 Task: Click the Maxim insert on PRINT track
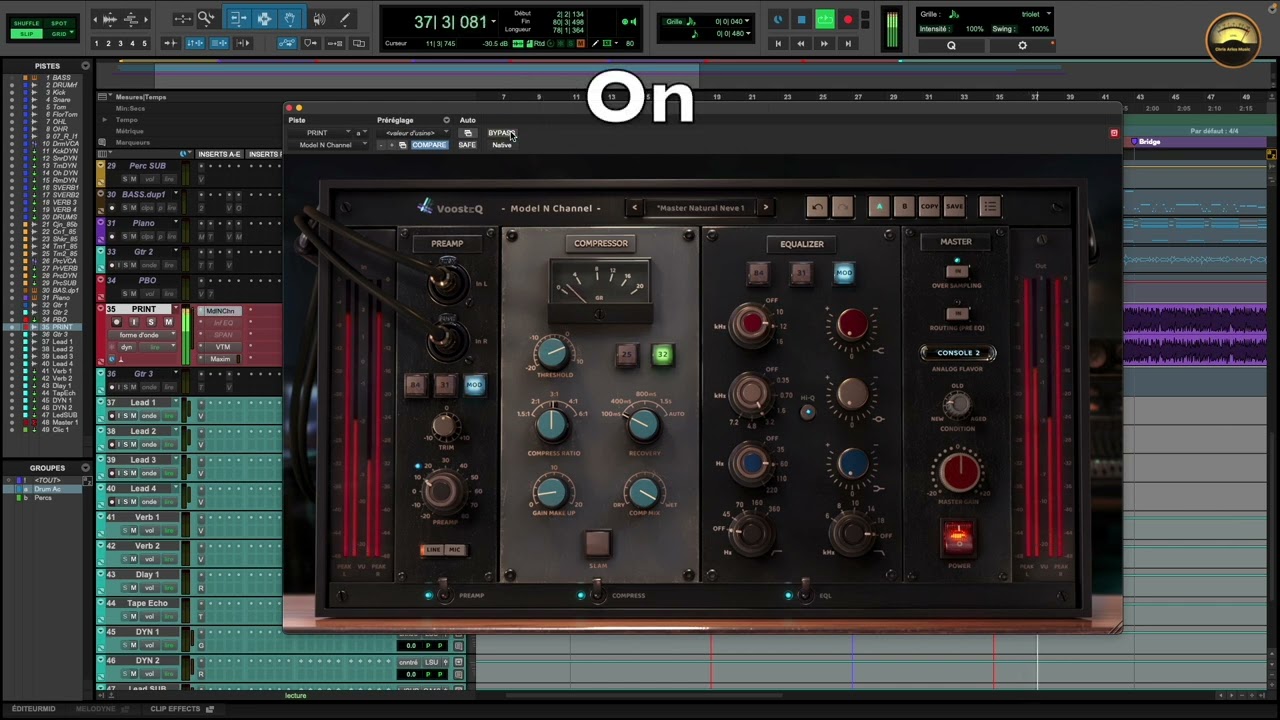click(x=221, y=359)
